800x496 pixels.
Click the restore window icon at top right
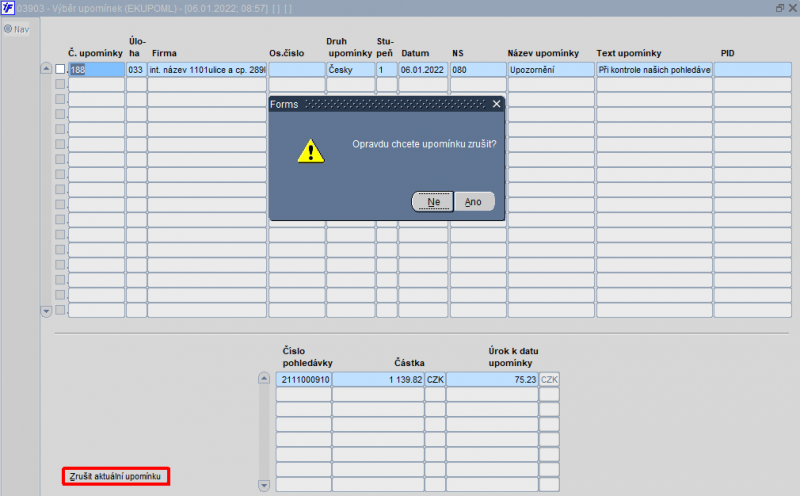[x=780, y=8]
